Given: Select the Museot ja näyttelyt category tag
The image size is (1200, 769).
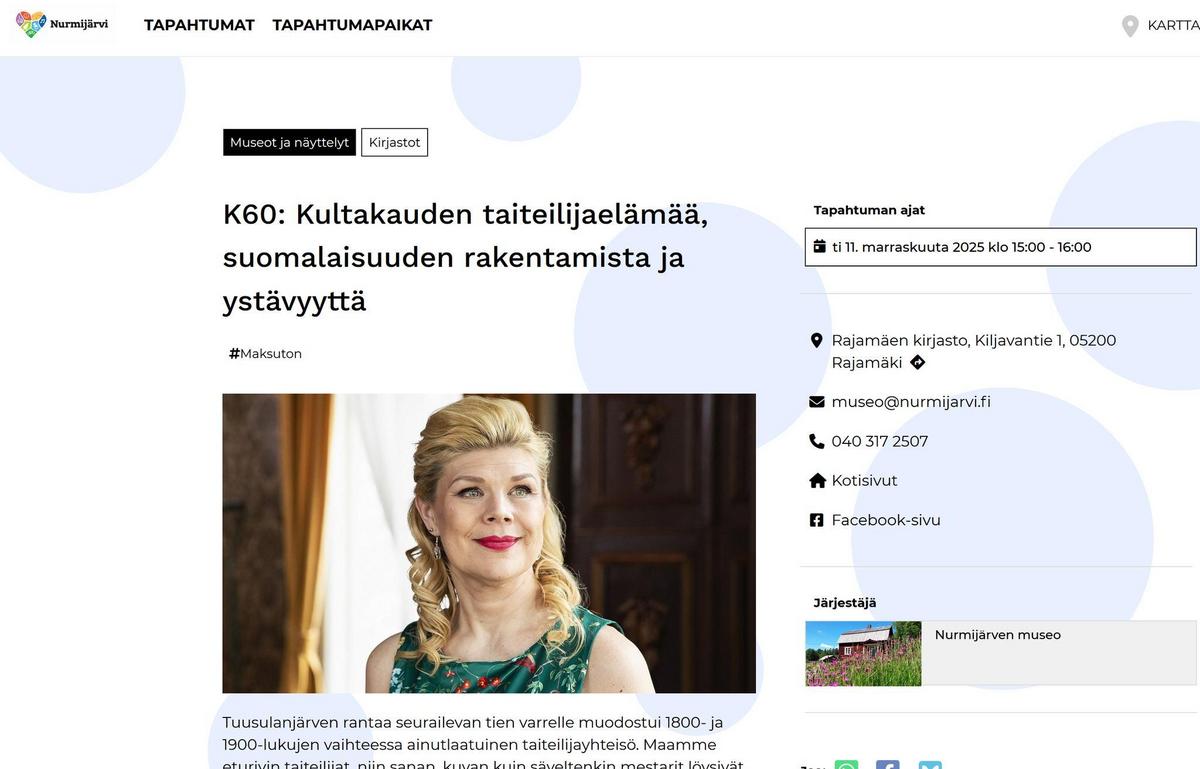Looking at the screenshot, I should pos(289,143).
